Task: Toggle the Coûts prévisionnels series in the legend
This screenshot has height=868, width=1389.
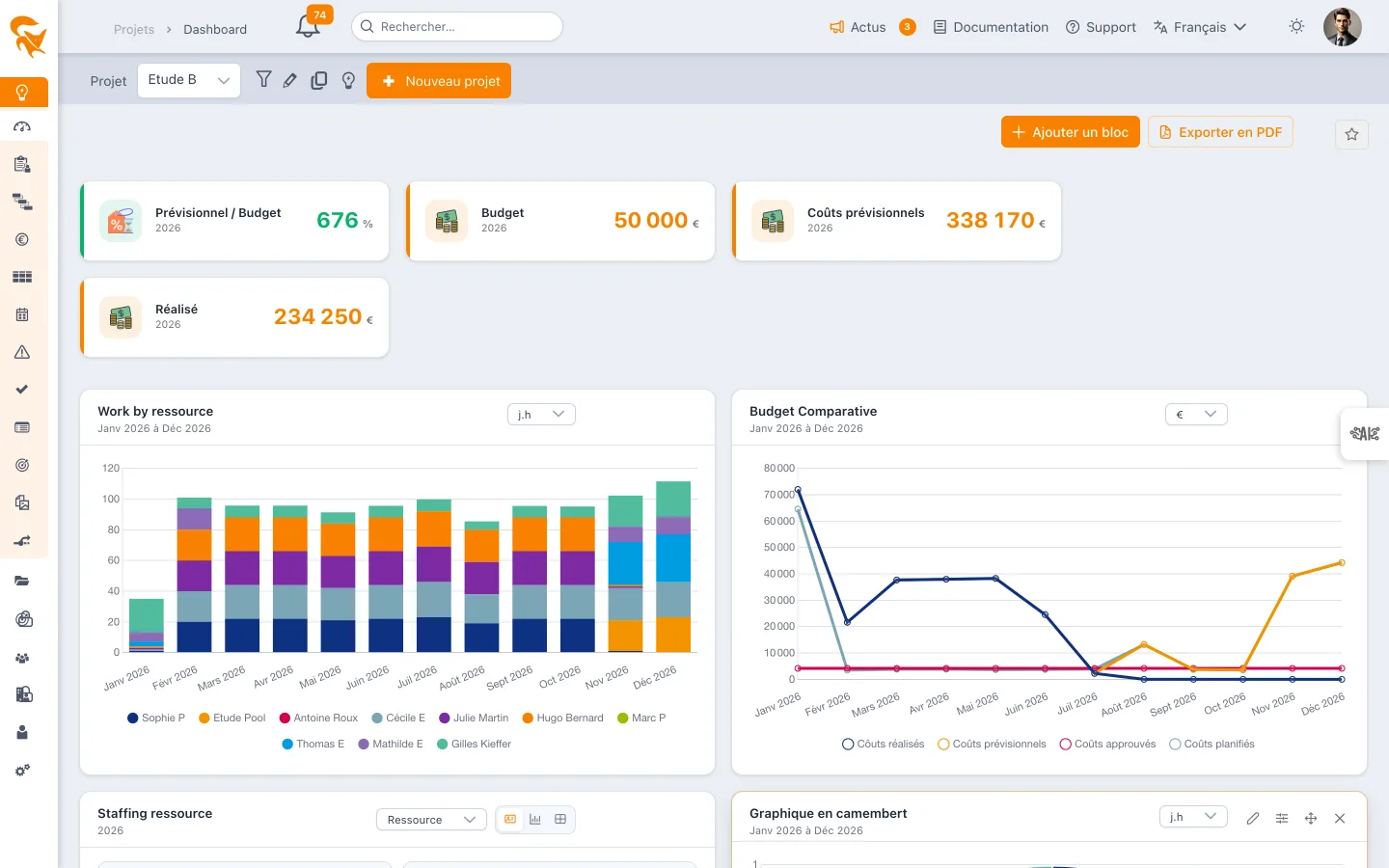Action: (992, 745)
